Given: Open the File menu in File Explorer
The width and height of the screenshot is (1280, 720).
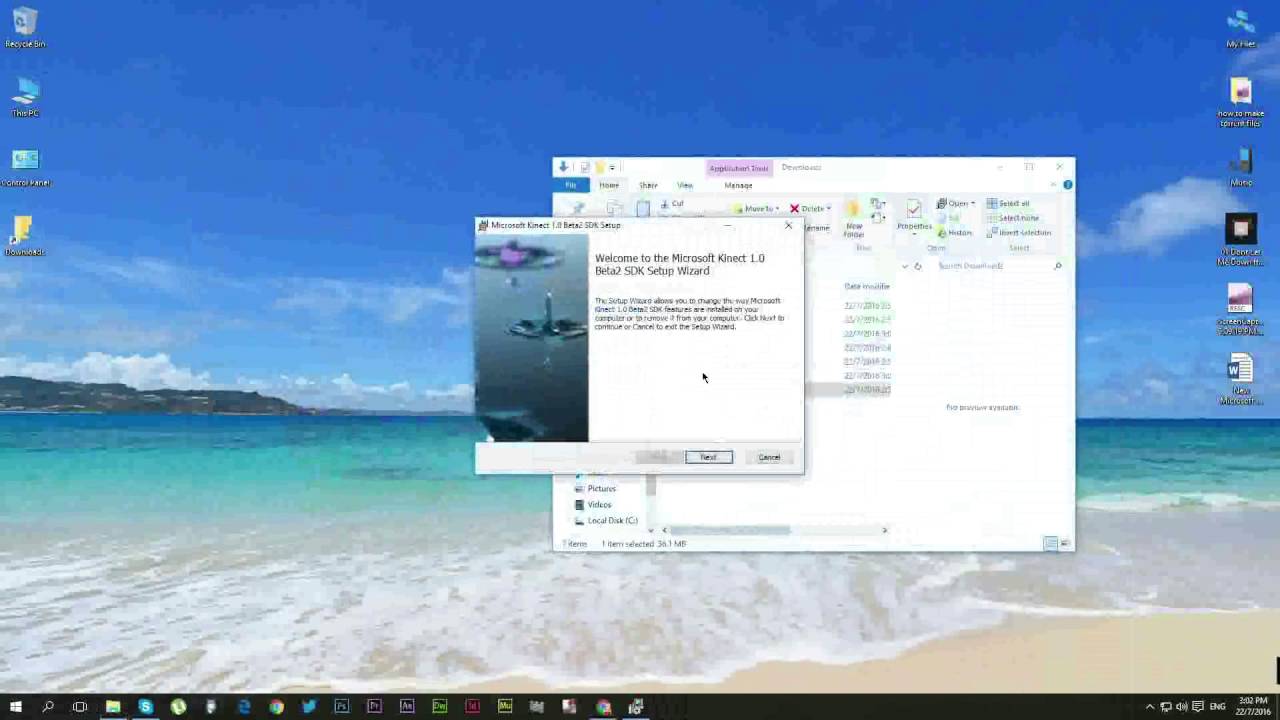Looking at the screenshot, I should click(x=571, y=185).
